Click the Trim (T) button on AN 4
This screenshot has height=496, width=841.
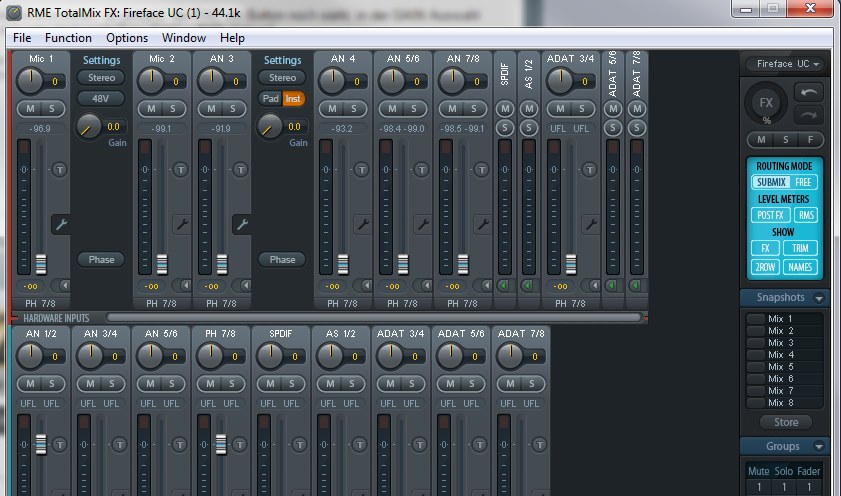coord(362,170)
